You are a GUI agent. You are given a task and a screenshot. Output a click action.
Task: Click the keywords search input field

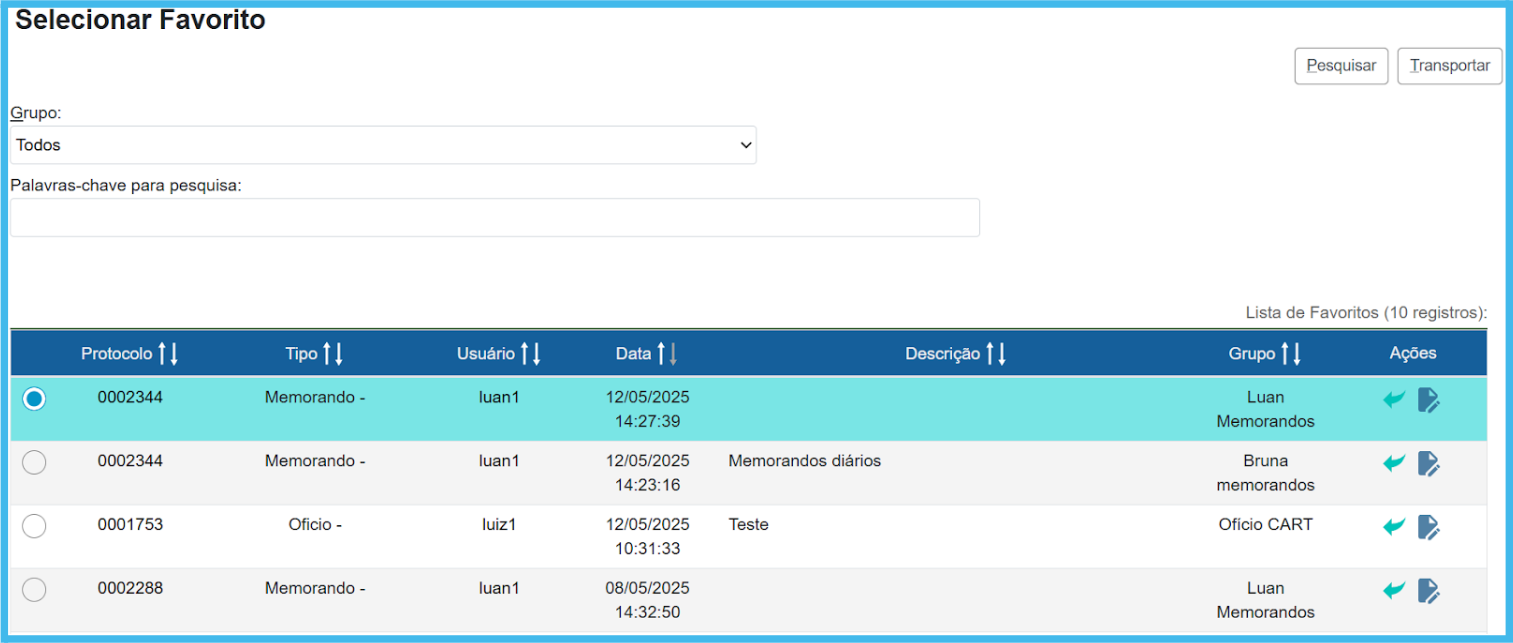tap(495, 217)
